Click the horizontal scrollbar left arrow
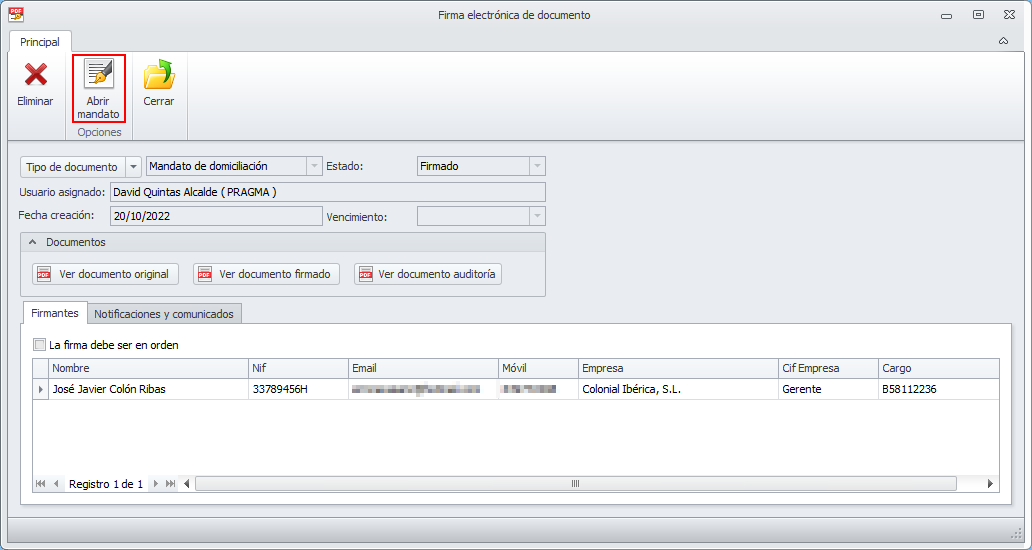This screenshot has height=550, width=1032. (x=187, y=484)
